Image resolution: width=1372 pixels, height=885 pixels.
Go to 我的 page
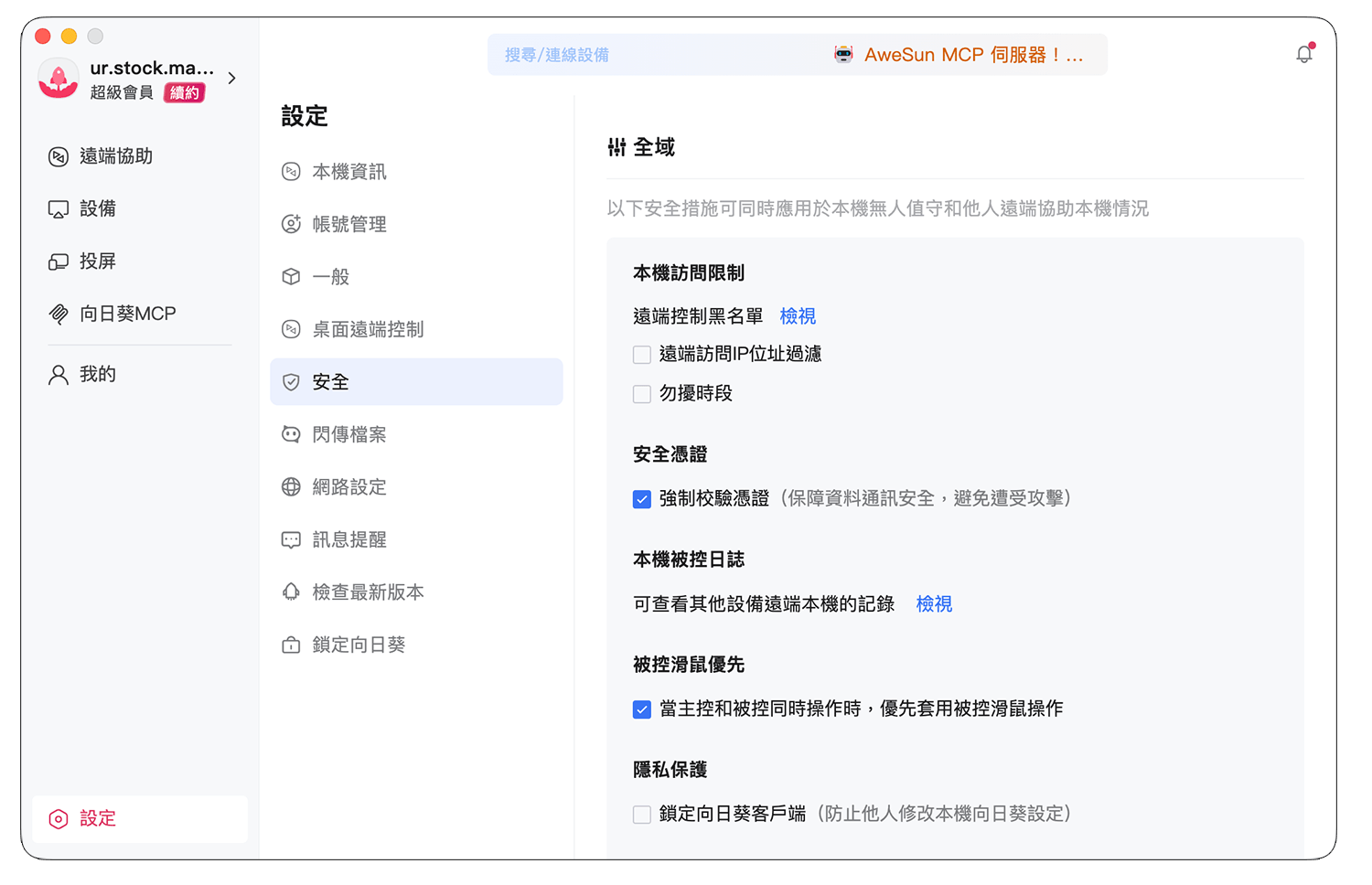[140, 375]
